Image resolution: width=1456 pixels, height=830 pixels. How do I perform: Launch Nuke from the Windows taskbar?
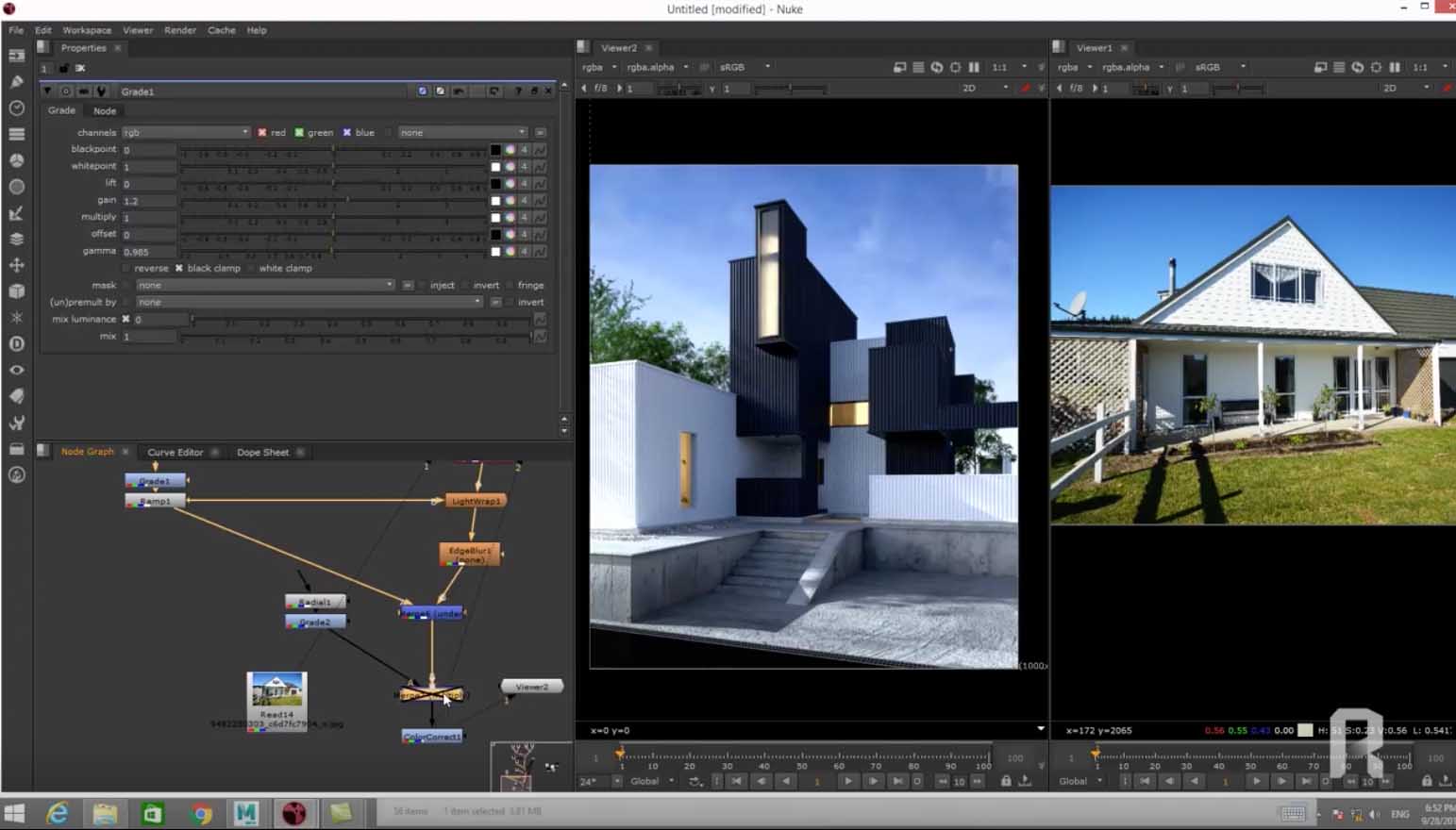[x=293, y=813]
